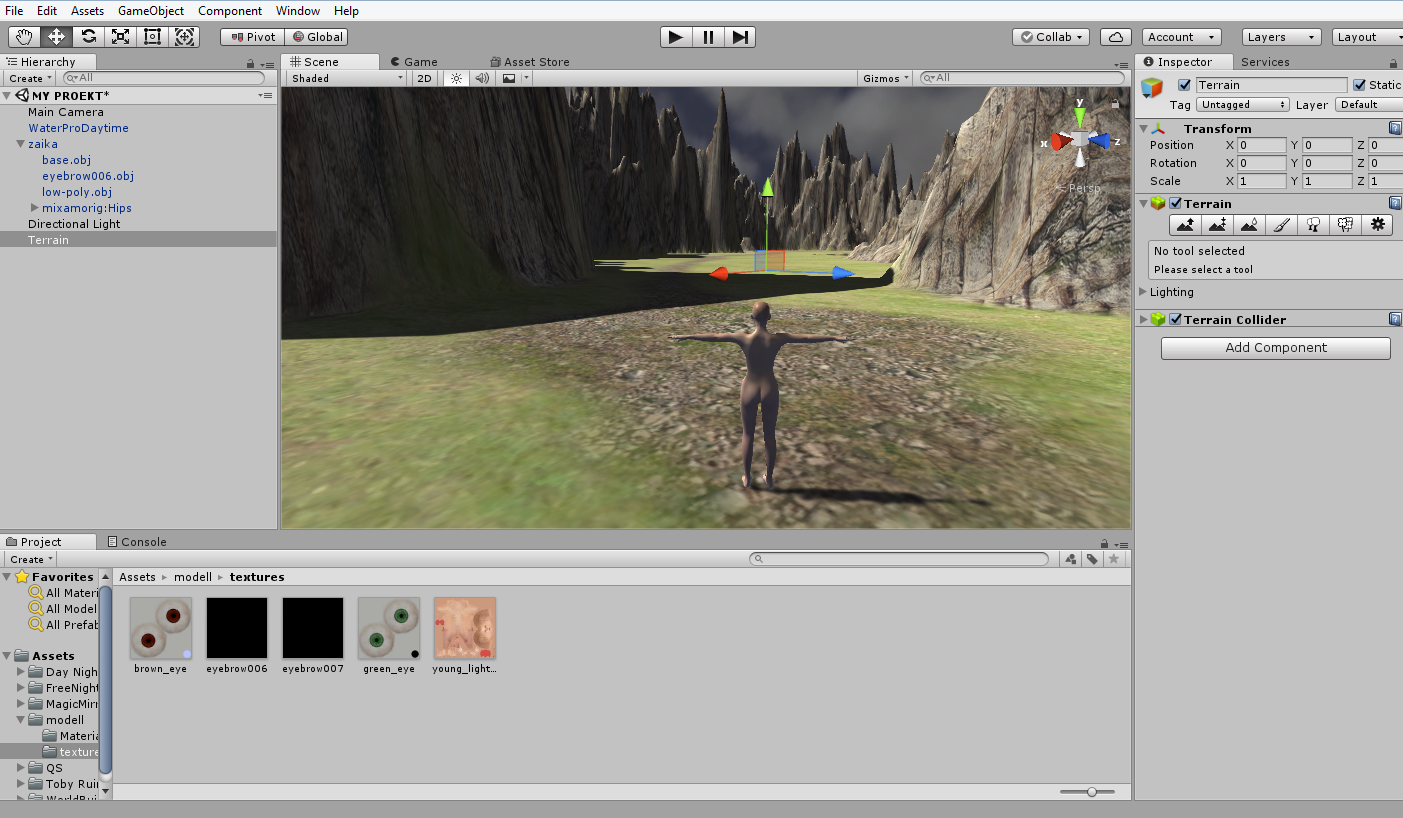Select the Paint Details tool
The width and height of the screenshot is (1403, 818).
click(x=1345, y=225)
